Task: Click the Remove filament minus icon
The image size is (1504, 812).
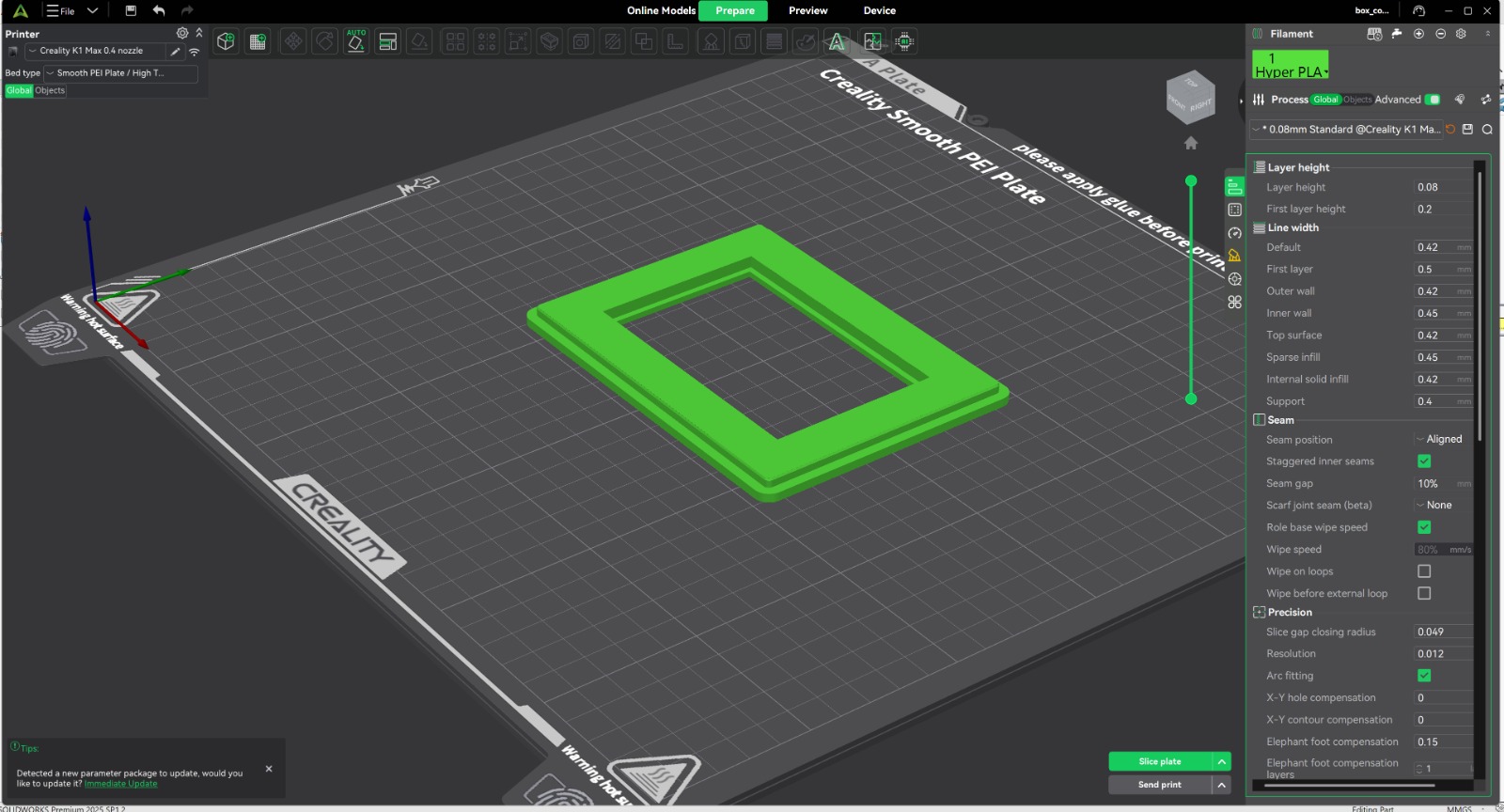Action: (1440, 34)
